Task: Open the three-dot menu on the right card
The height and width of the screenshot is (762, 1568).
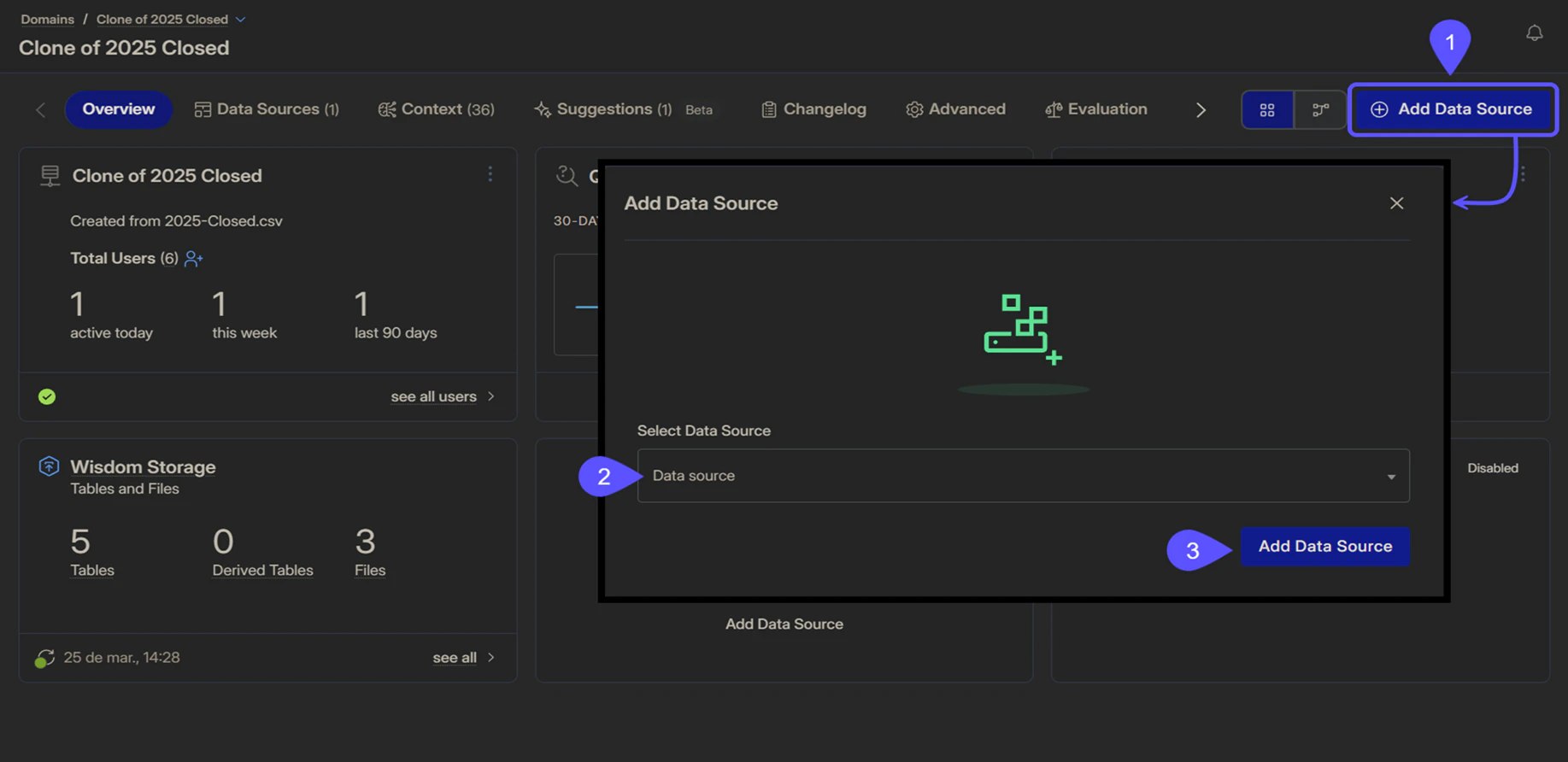Action: 1523,174
